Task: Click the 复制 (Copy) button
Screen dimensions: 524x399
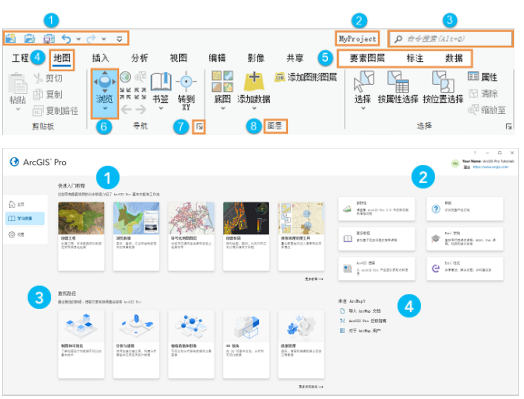Action: (x=48, y=95)
